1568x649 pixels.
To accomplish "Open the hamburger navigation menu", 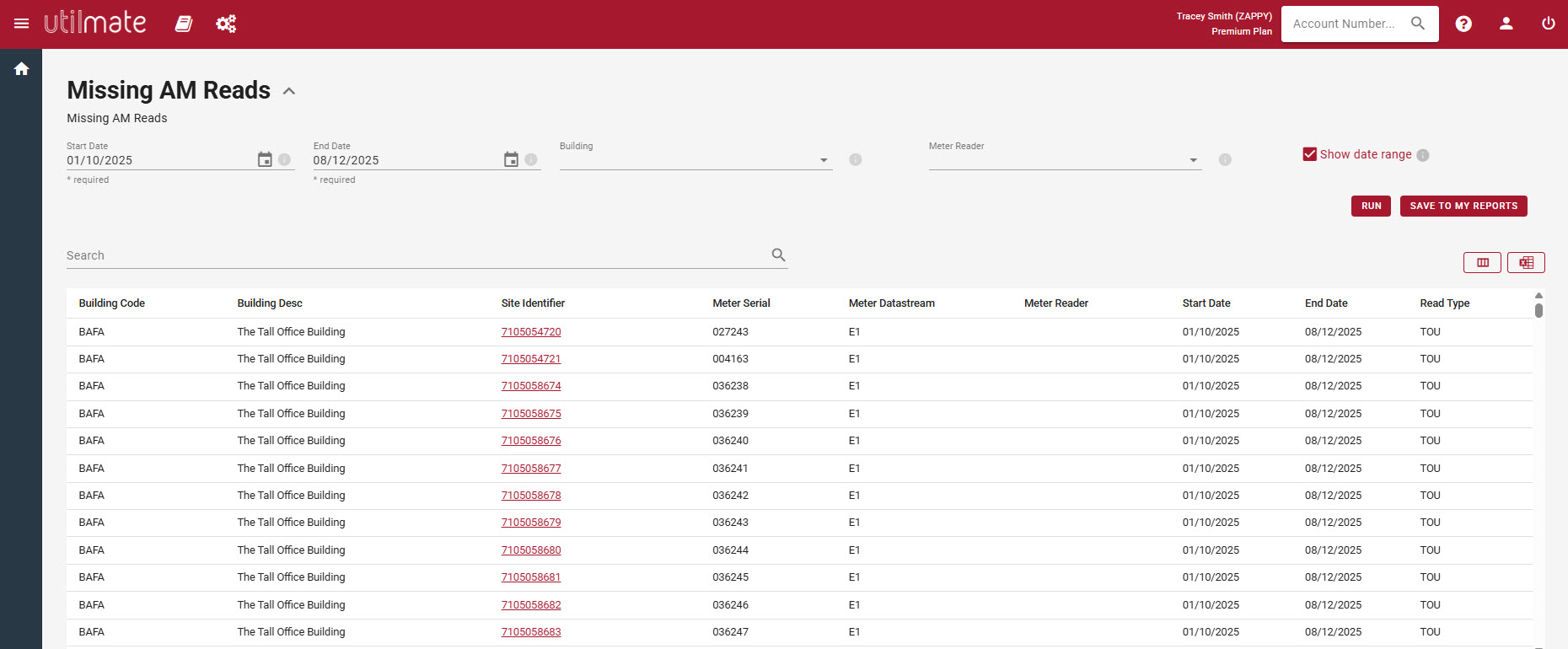I will 21,24.
